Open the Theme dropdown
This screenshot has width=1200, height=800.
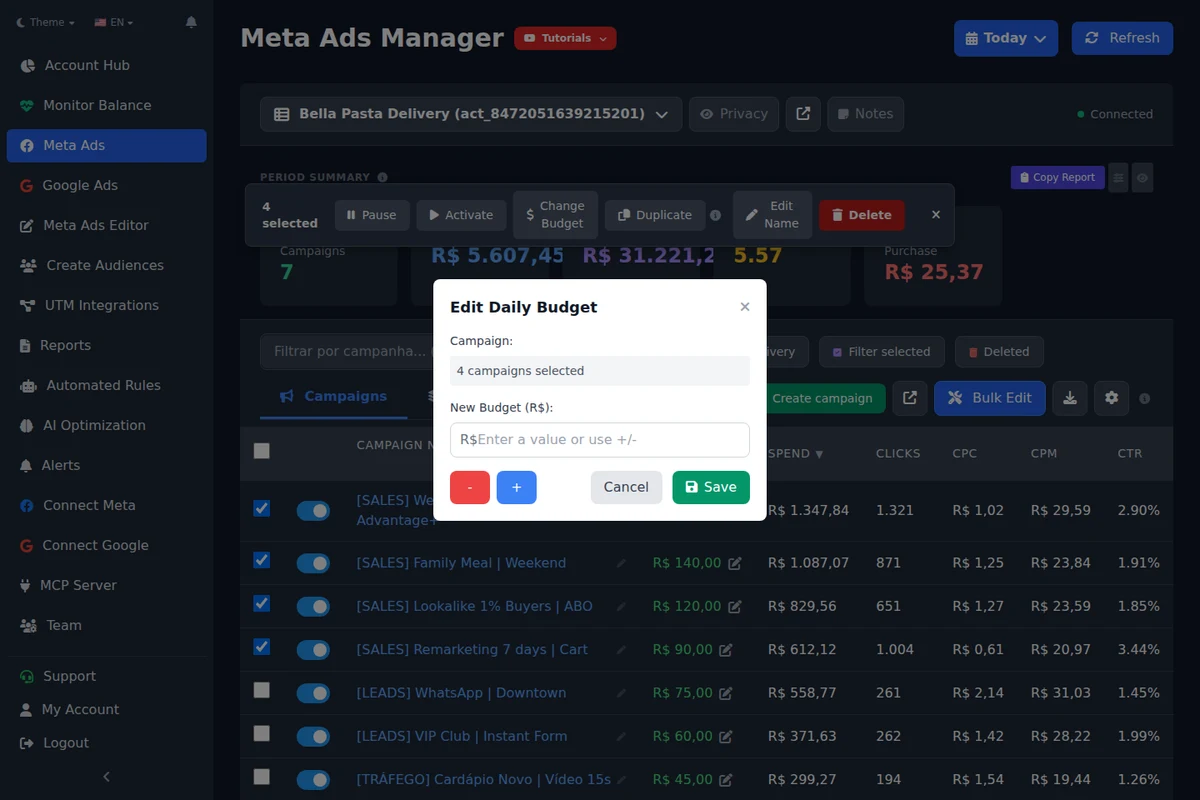click(x=47, y=22)
